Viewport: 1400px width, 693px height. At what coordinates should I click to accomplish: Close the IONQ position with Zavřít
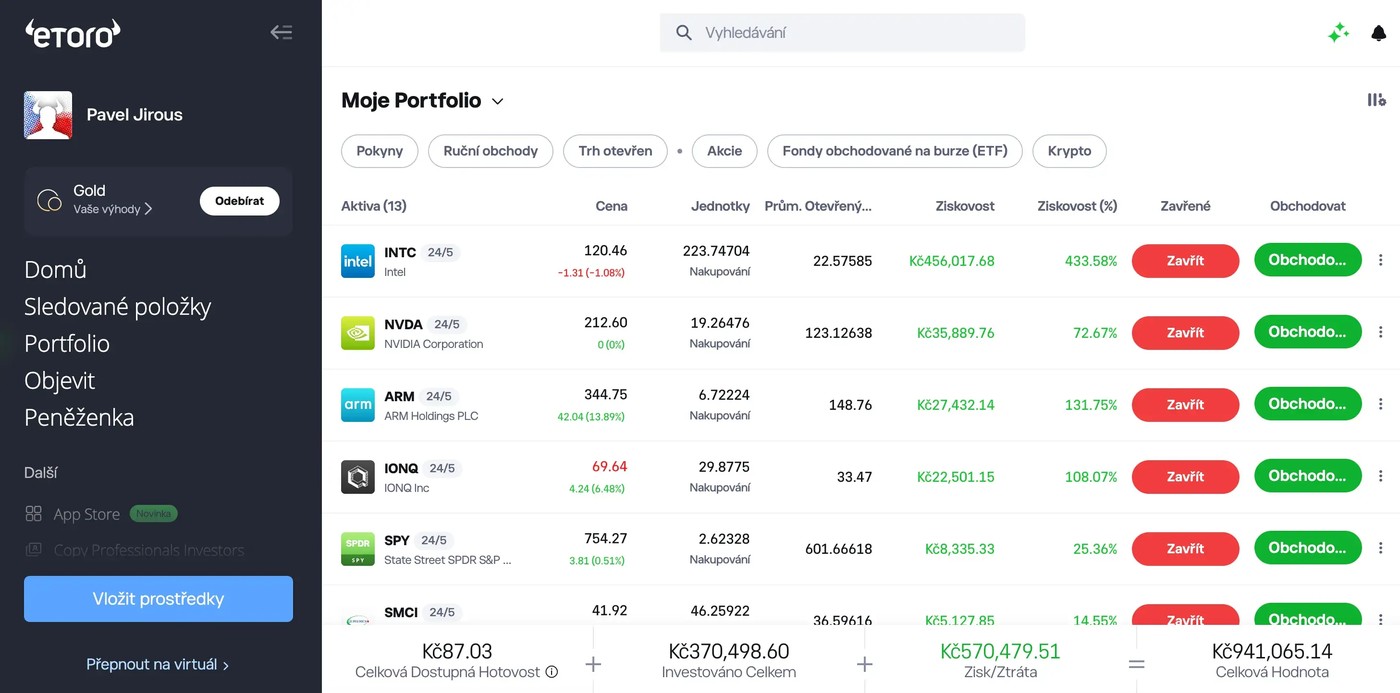click(1185, 477)
